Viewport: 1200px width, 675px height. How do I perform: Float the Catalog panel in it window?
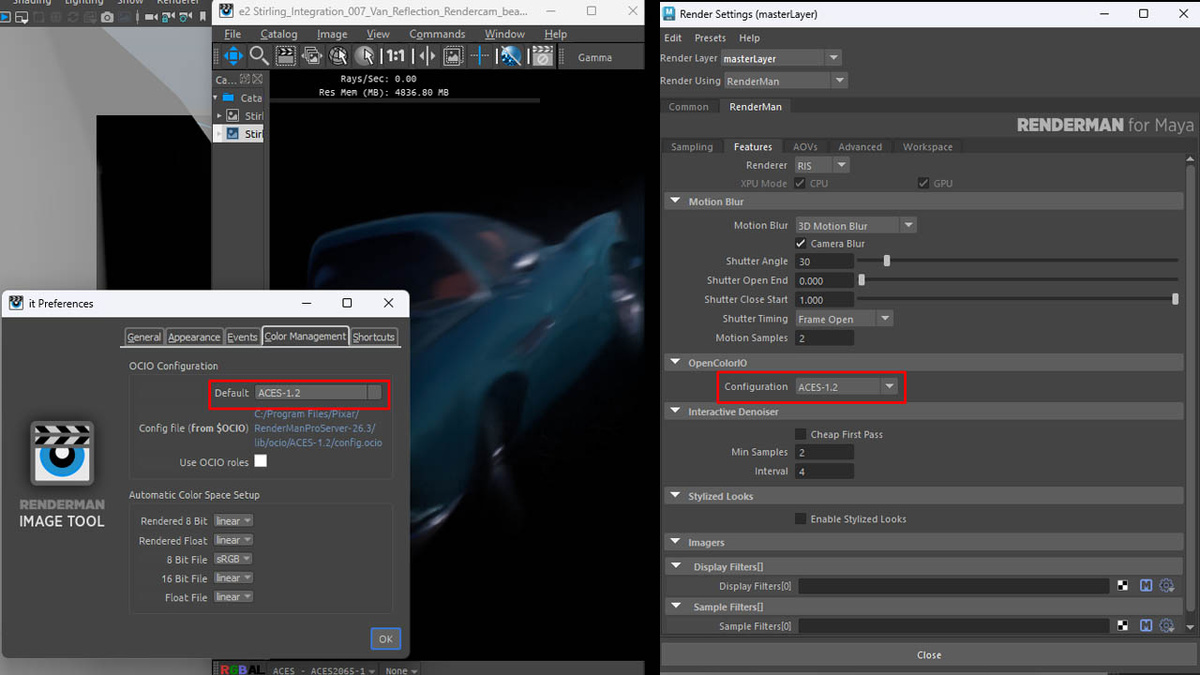(244, 79)
